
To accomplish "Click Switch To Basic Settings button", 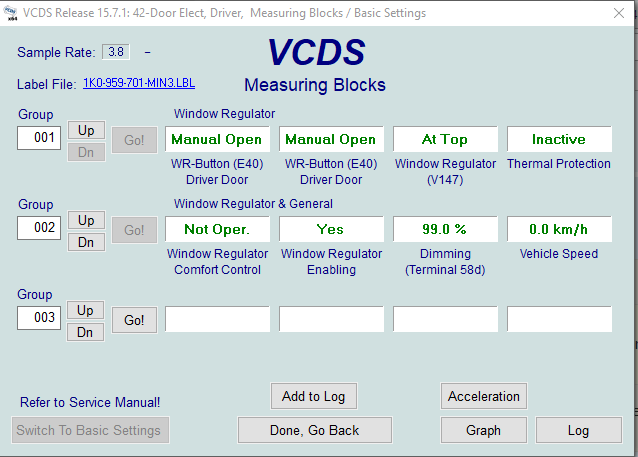I will click(x=90, y=430).
